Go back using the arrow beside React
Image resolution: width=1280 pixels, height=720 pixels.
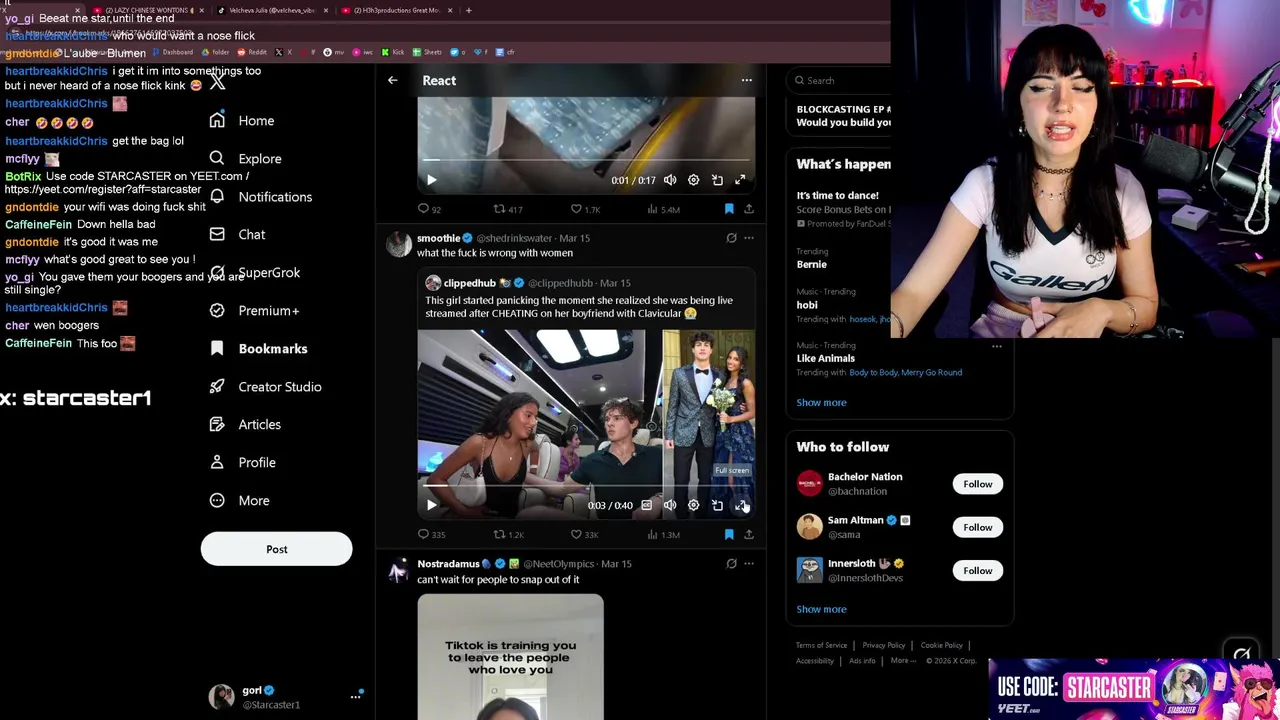pos(393,80)
